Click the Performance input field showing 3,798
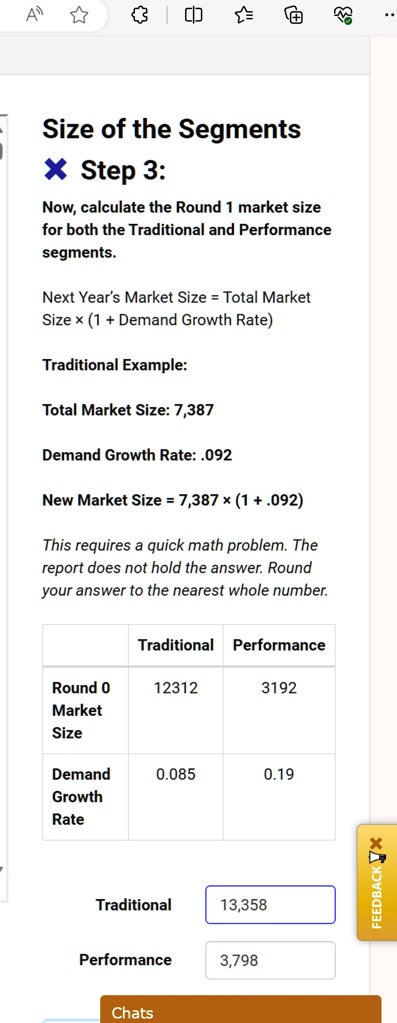The image size is (397, 1023). point(271,960)
